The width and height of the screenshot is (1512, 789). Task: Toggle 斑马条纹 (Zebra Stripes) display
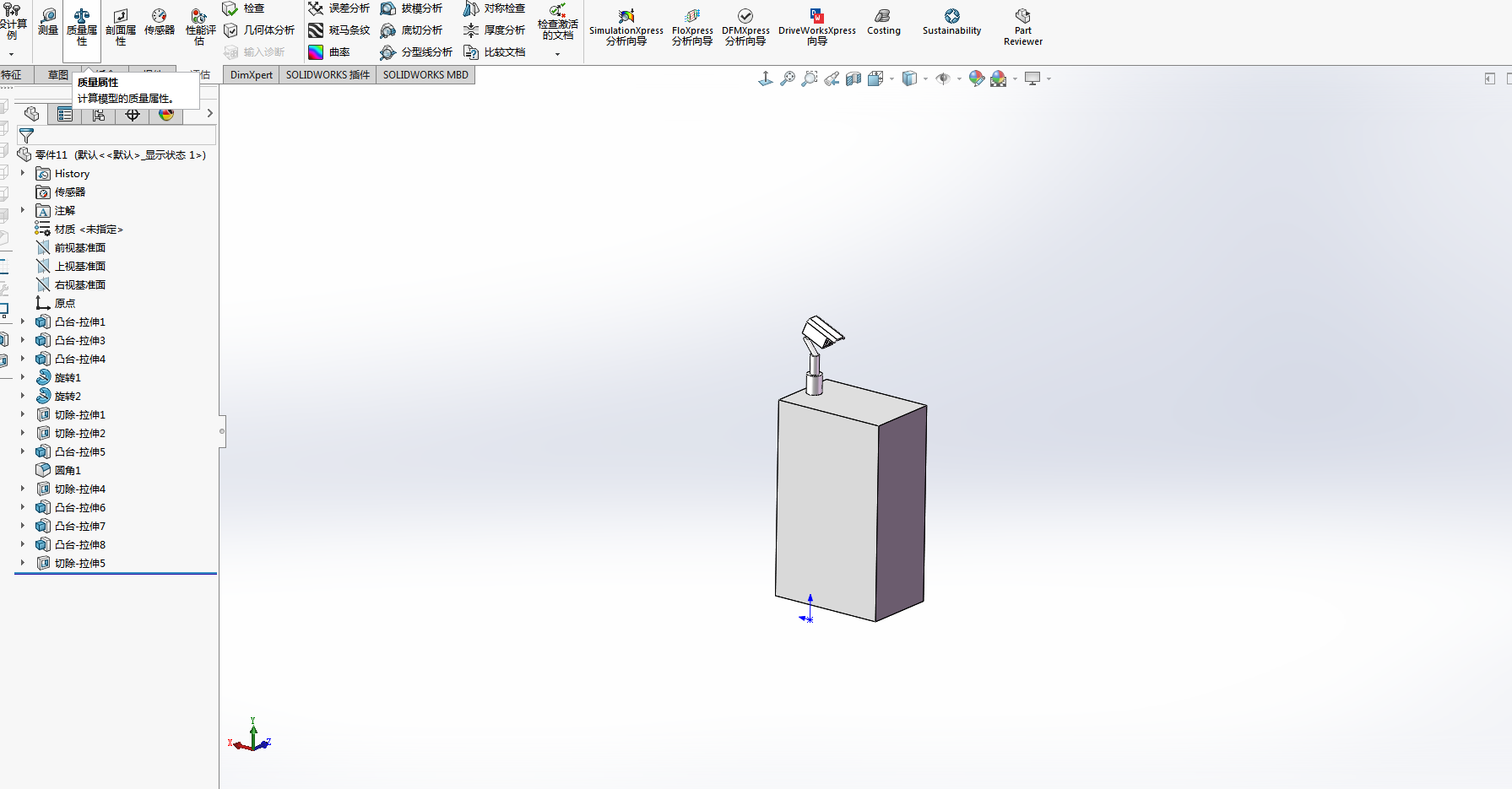tap(339, 30)
